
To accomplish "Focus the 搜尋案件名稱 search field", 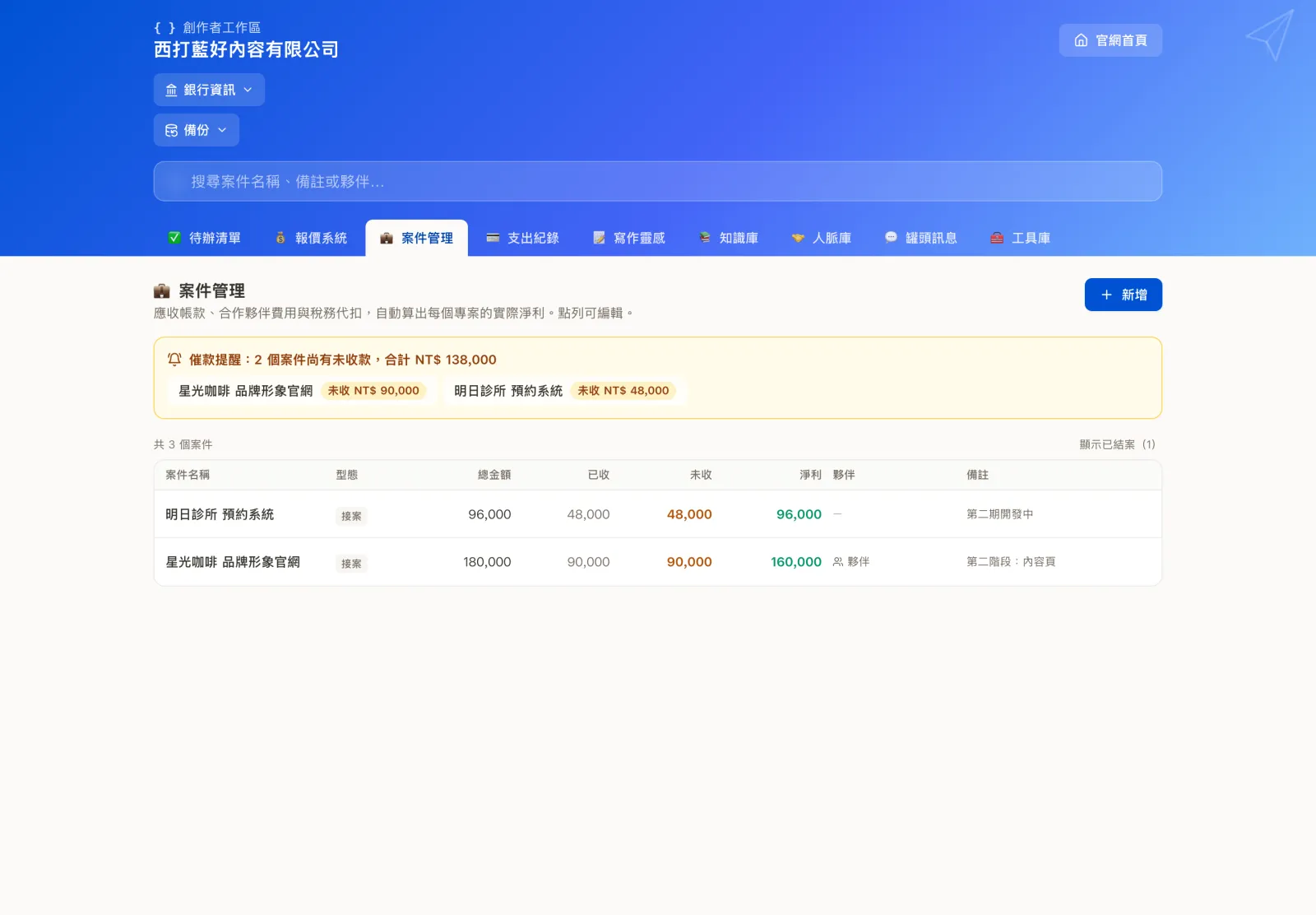I will (x=658, y=181).
